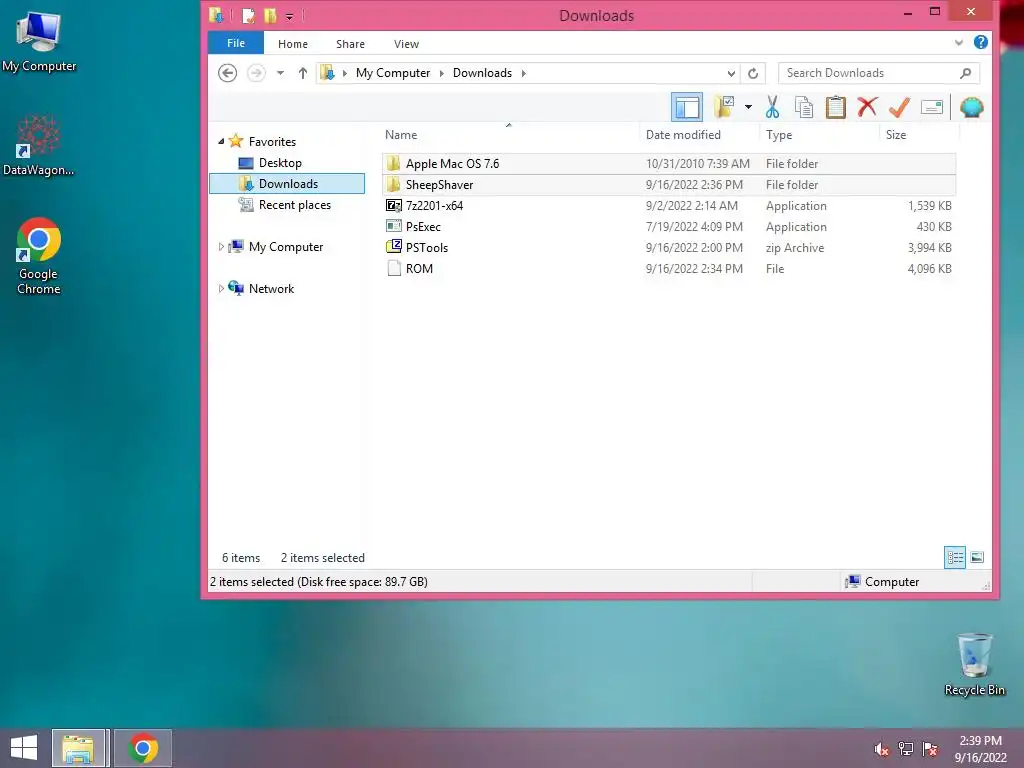Copy selection using the copy icon
Image resolution: width=1024 pixels, height=768 pixels.
(x=804, y=107)
